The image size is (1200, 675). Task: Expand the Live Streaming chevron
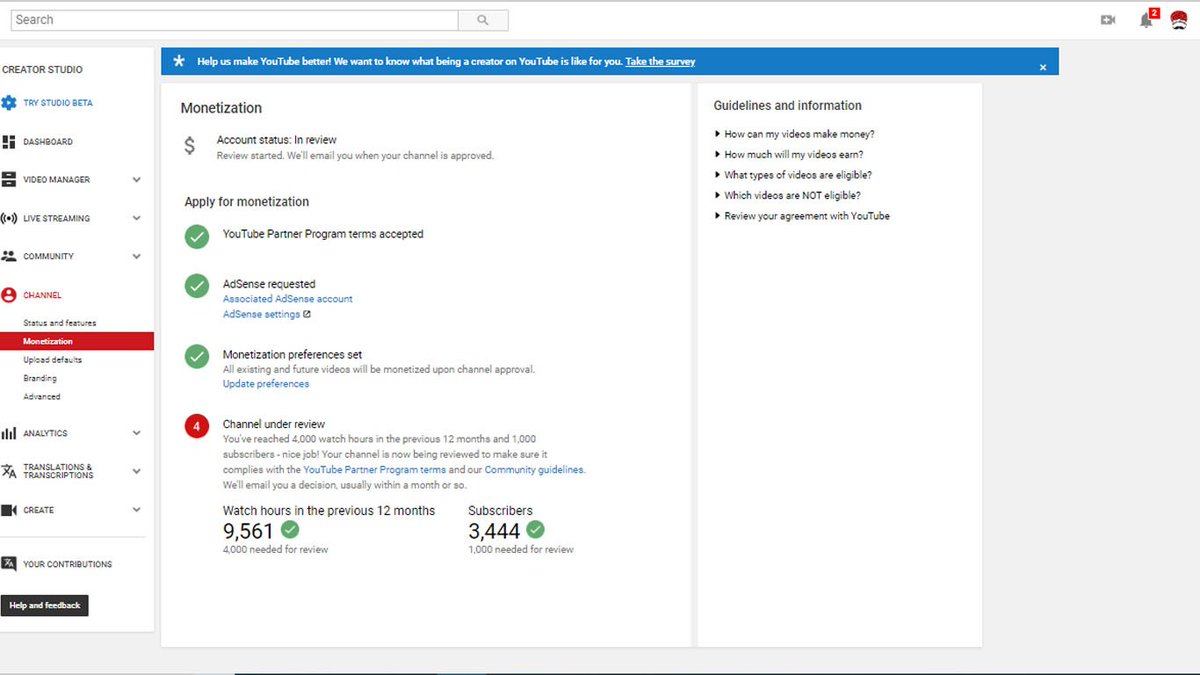(x=137, y=218)
